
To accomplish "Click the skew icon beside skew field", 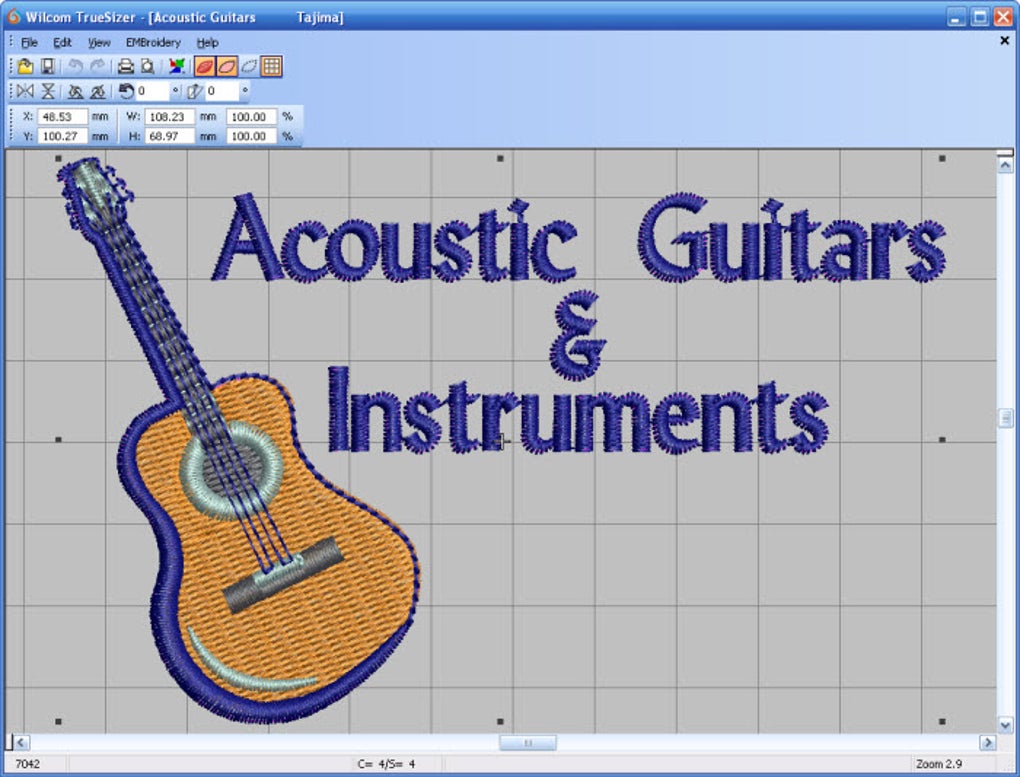I will point(194,92).
